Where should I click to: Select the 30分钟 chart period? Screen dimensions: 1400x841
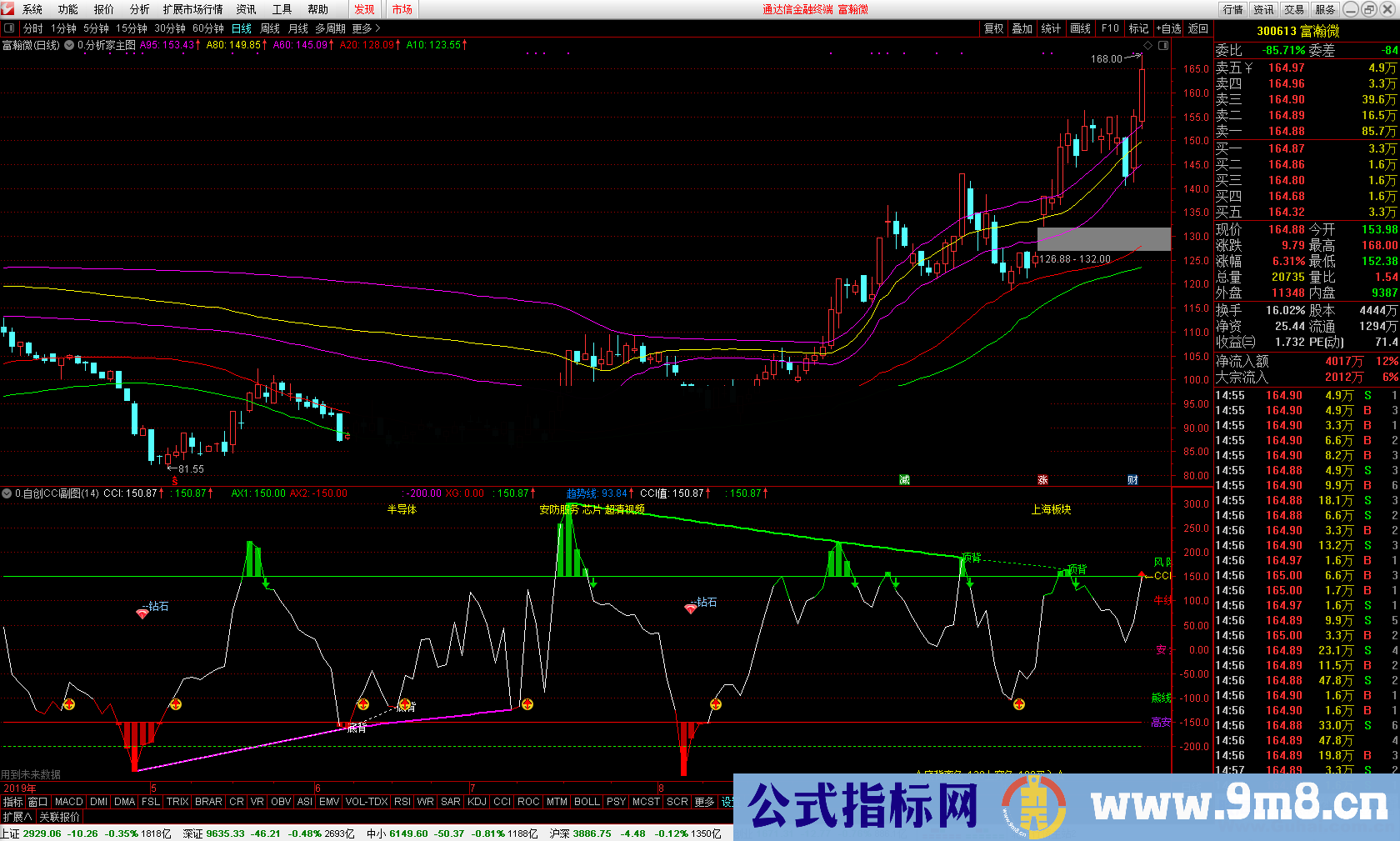[x=170, y=28]
